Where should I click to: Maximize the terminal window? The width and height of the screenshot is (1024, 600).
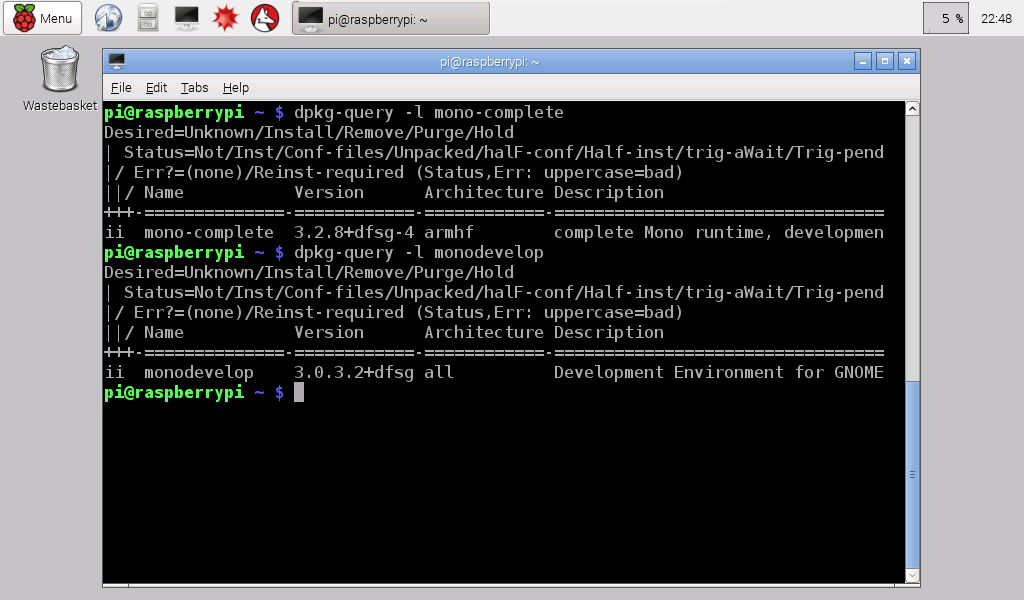(x=885, y=61)
